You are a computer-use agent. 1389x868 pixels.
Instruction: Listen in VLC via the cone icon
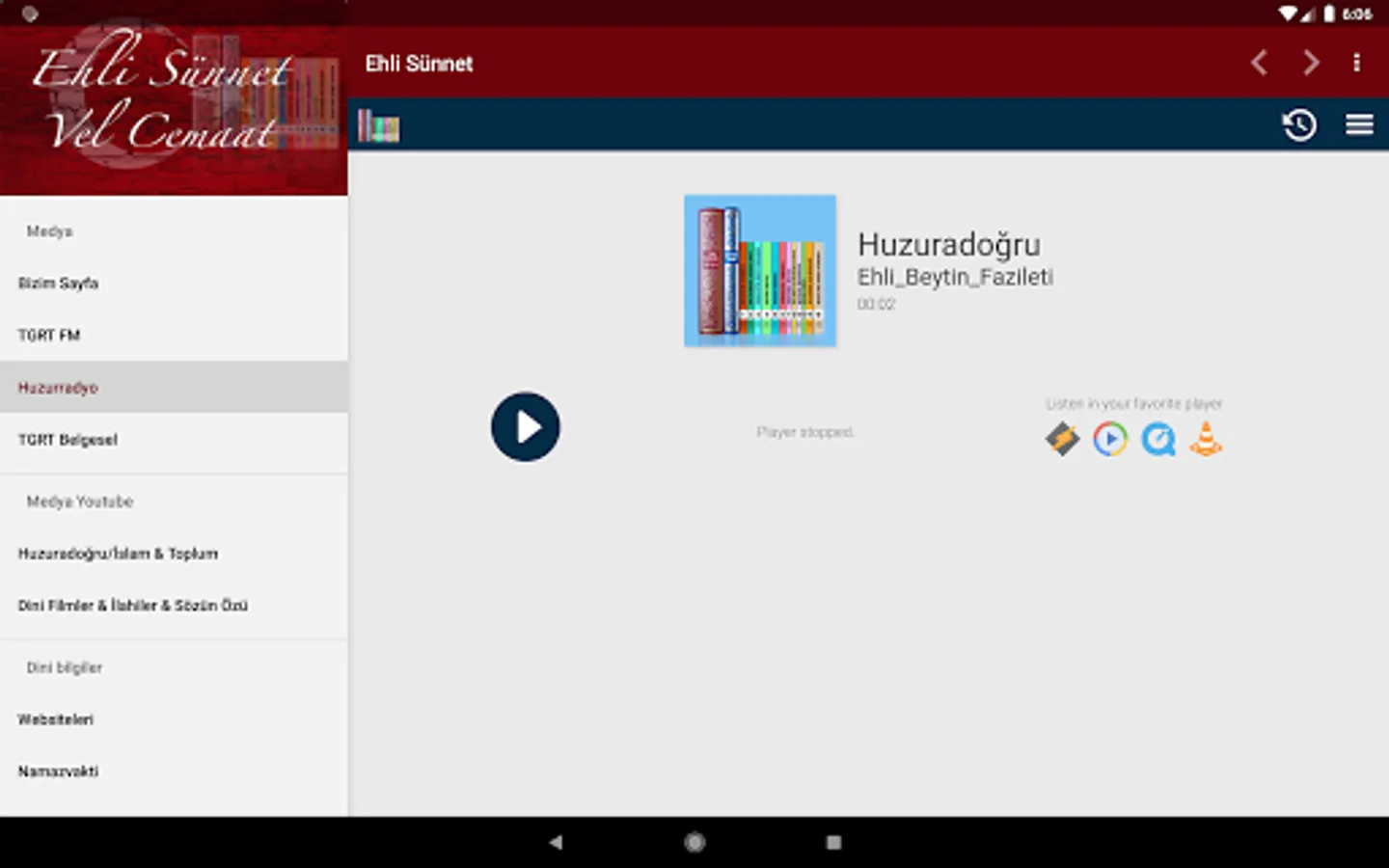(x=1206, y=439)
